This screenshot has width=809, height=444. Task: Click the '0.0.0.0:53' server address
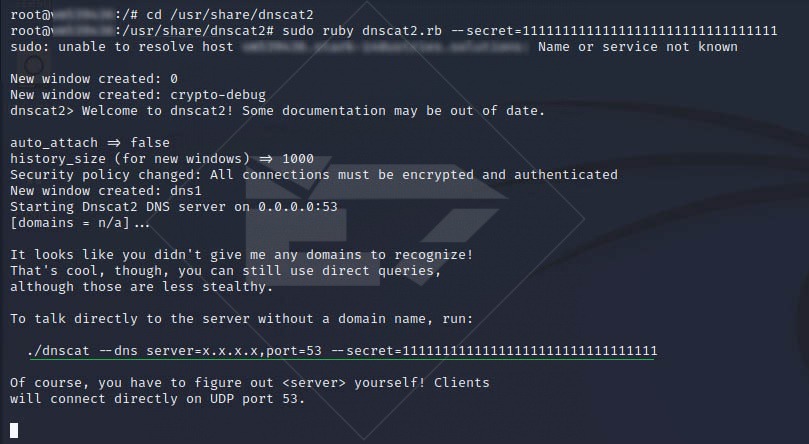tap(298, 207)
